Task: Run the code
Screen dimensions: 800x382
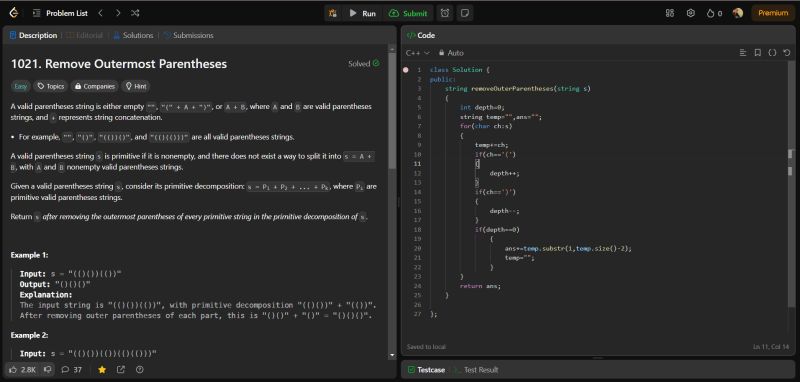Action: [362, 13]
